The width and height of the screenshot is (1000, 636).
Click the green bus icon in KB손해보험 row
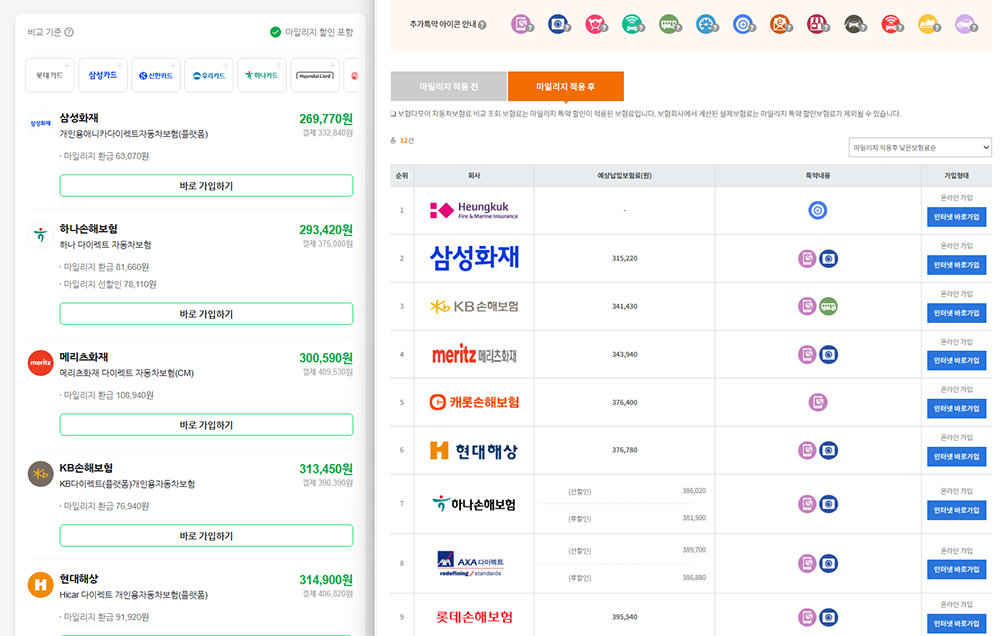pyautogui.click(x=829, y=306)
